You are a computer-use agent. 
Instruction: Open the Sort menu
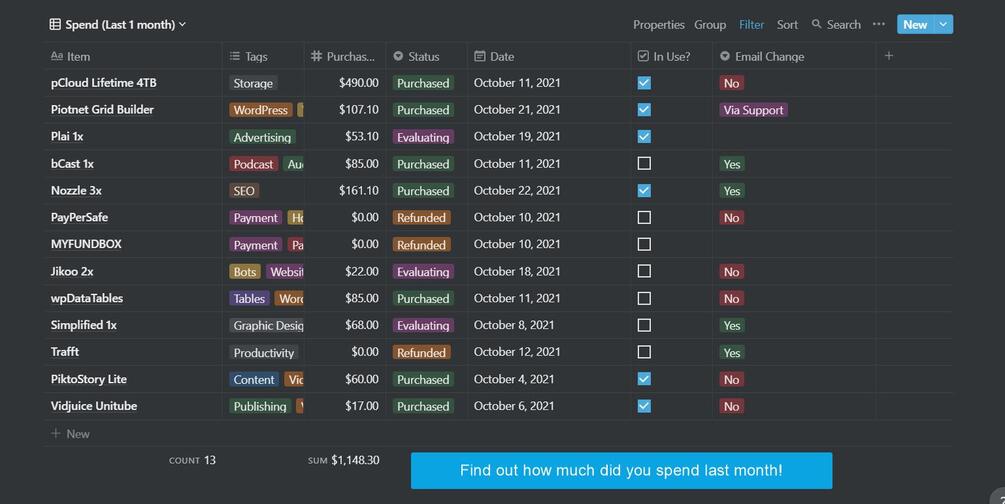point(787,24)
